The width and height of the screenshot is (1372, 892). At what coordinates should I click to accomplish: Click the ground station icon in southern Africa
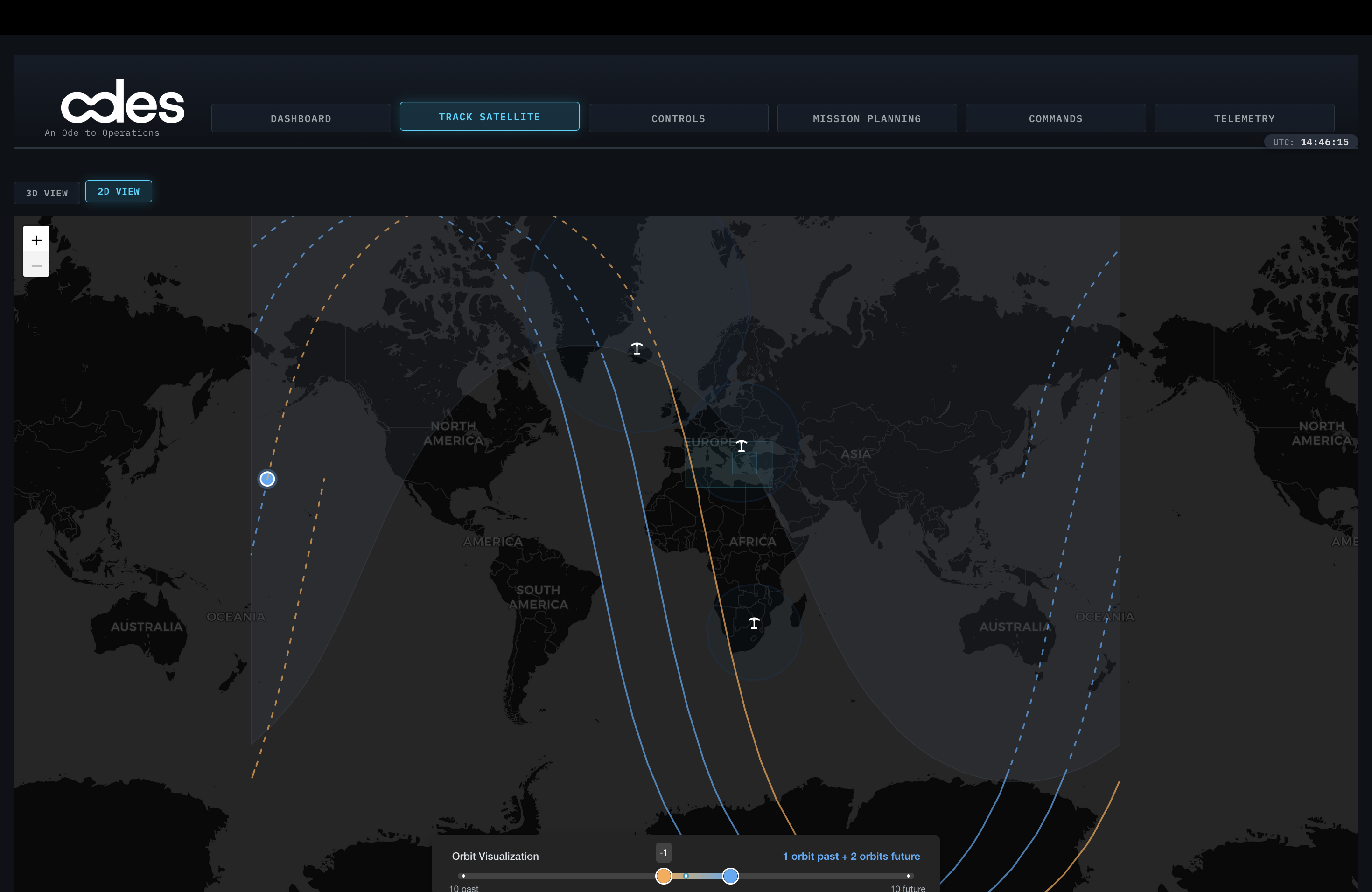pos(754,623)
